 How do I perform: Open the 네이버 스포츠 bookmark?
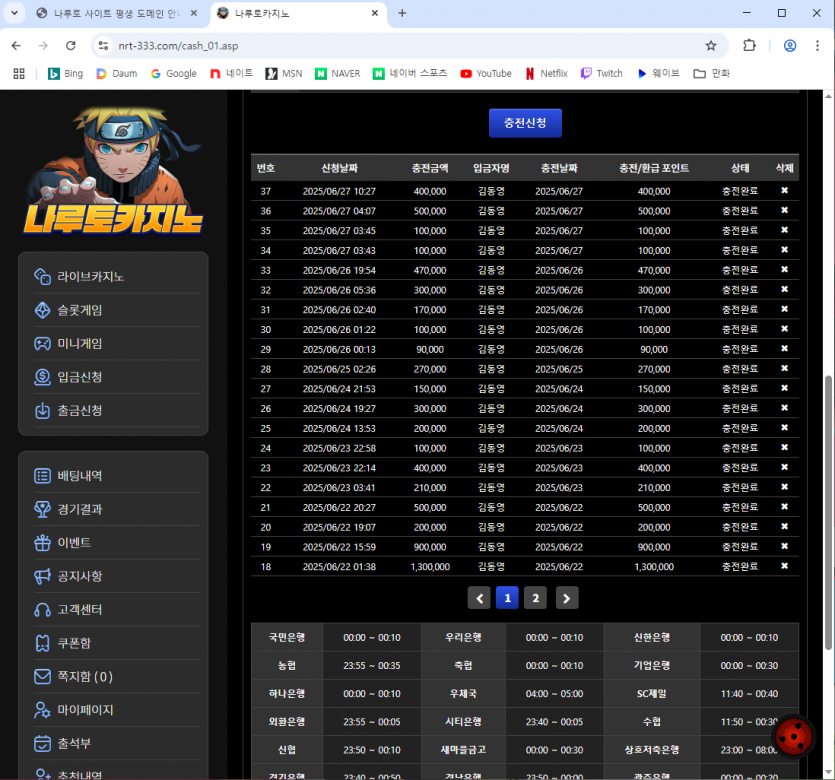410,73
